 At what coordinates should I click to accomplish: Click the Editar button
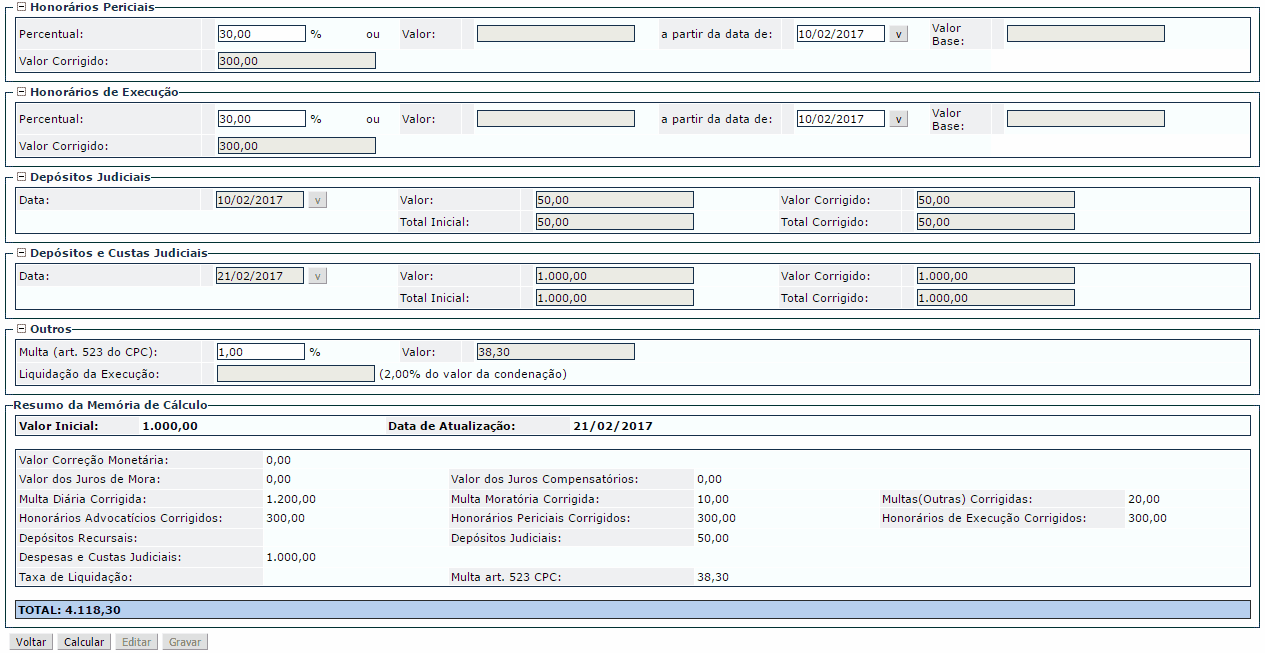tap(136, 642)
